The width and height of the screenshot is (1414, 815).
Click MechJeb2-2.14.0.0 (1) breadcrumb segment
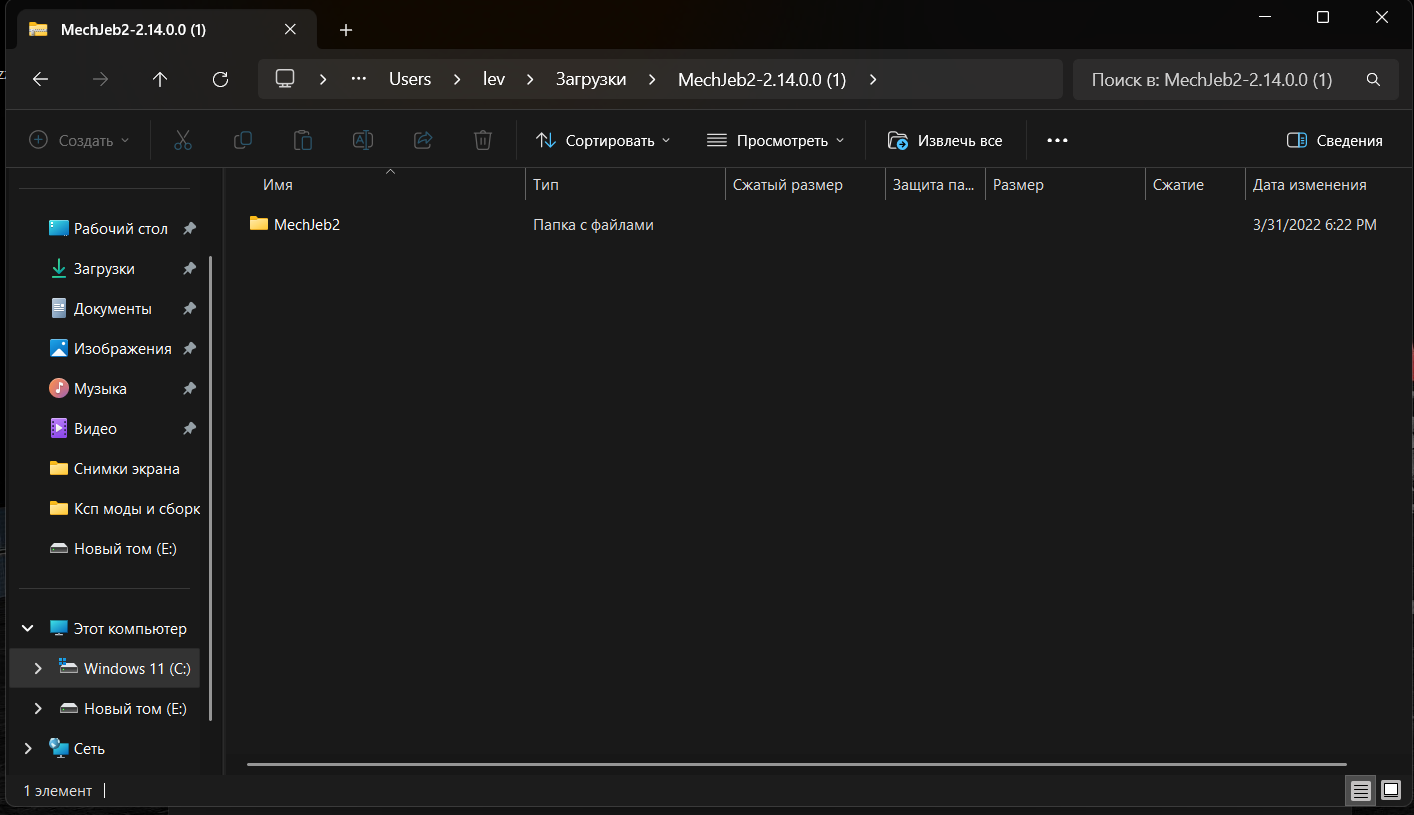762,79
